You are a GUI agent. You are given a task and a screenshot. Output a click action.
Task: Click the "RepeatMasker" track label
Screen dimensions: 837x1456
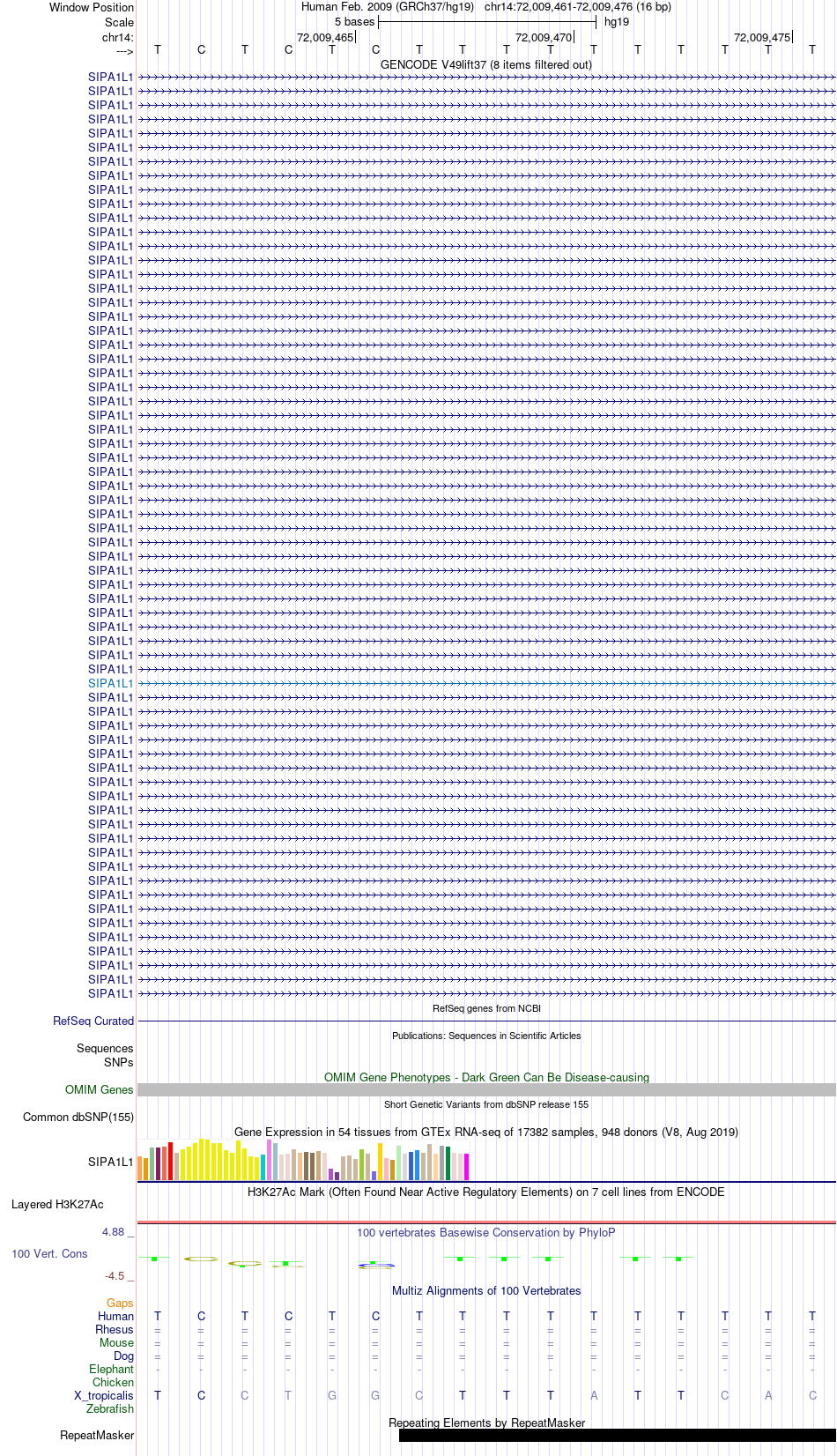coord(97,1435)
